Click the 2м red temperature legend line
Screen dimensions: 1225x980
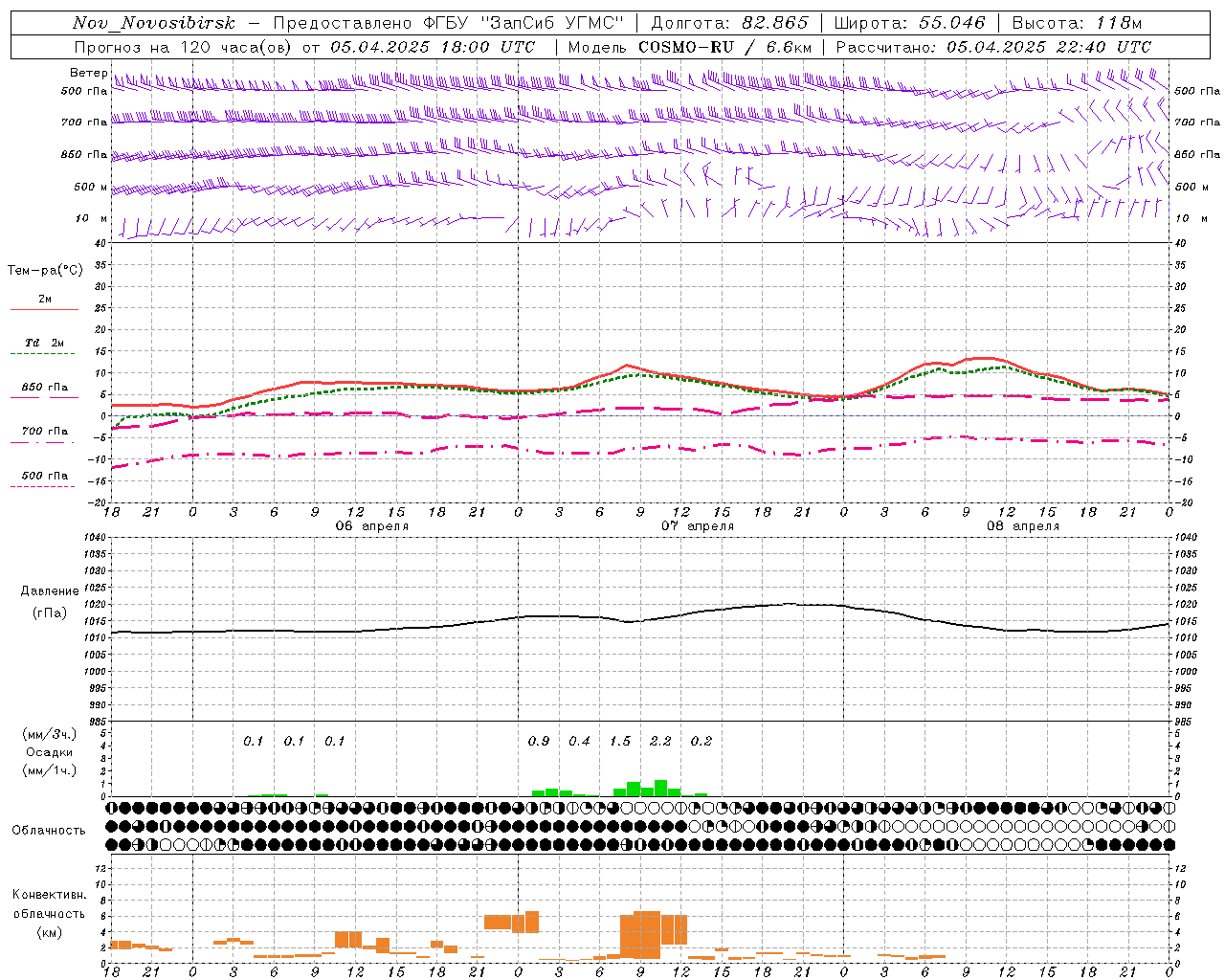pyautogui.click(x=44, y=309)
